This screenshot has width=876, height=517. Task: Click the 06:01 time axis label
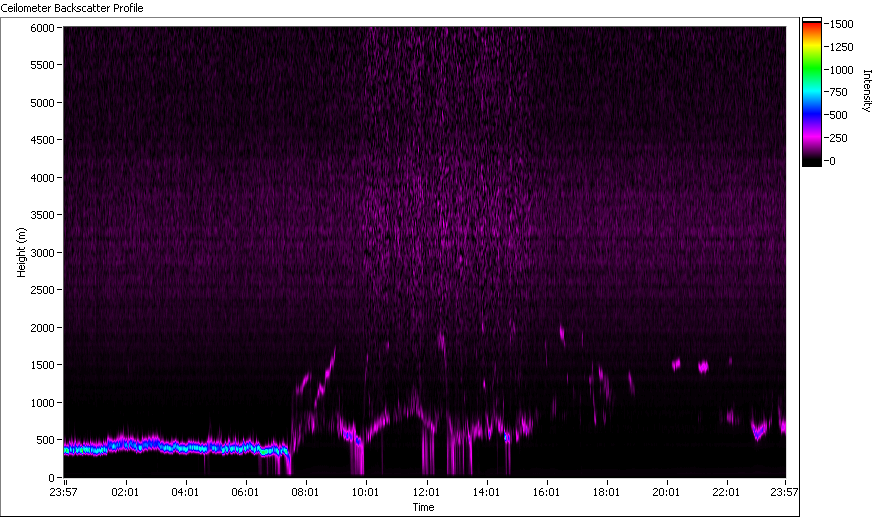[x=245, y=492]
